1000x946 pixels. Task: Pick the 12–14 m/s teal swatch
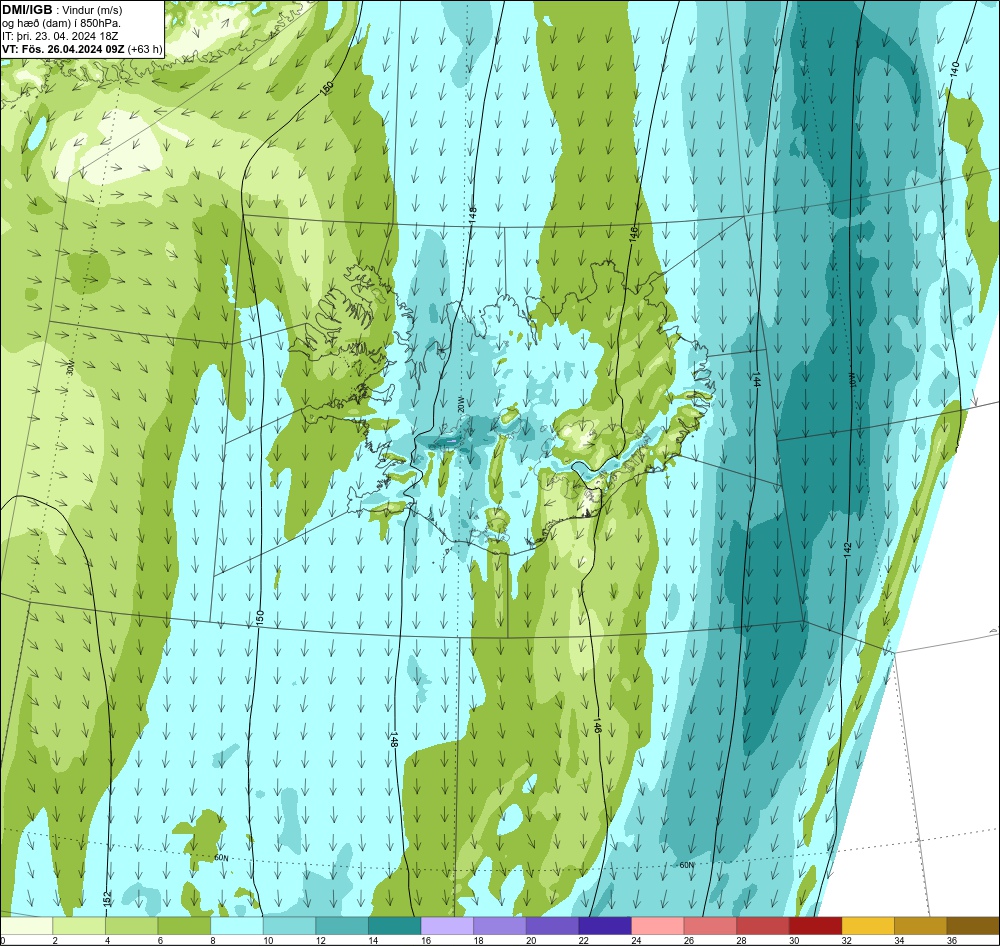click(342, 926)
